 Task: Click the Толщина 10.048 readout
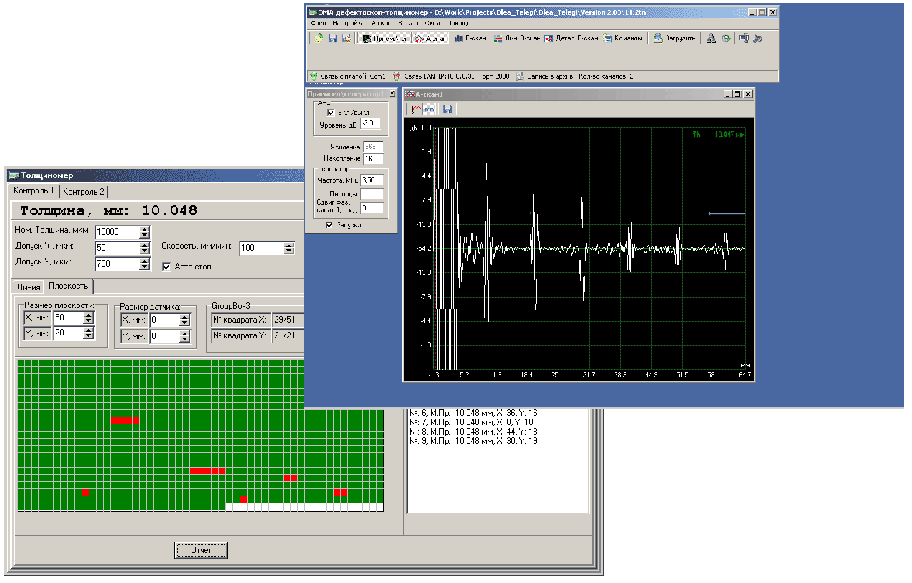(x=109, y=211)
